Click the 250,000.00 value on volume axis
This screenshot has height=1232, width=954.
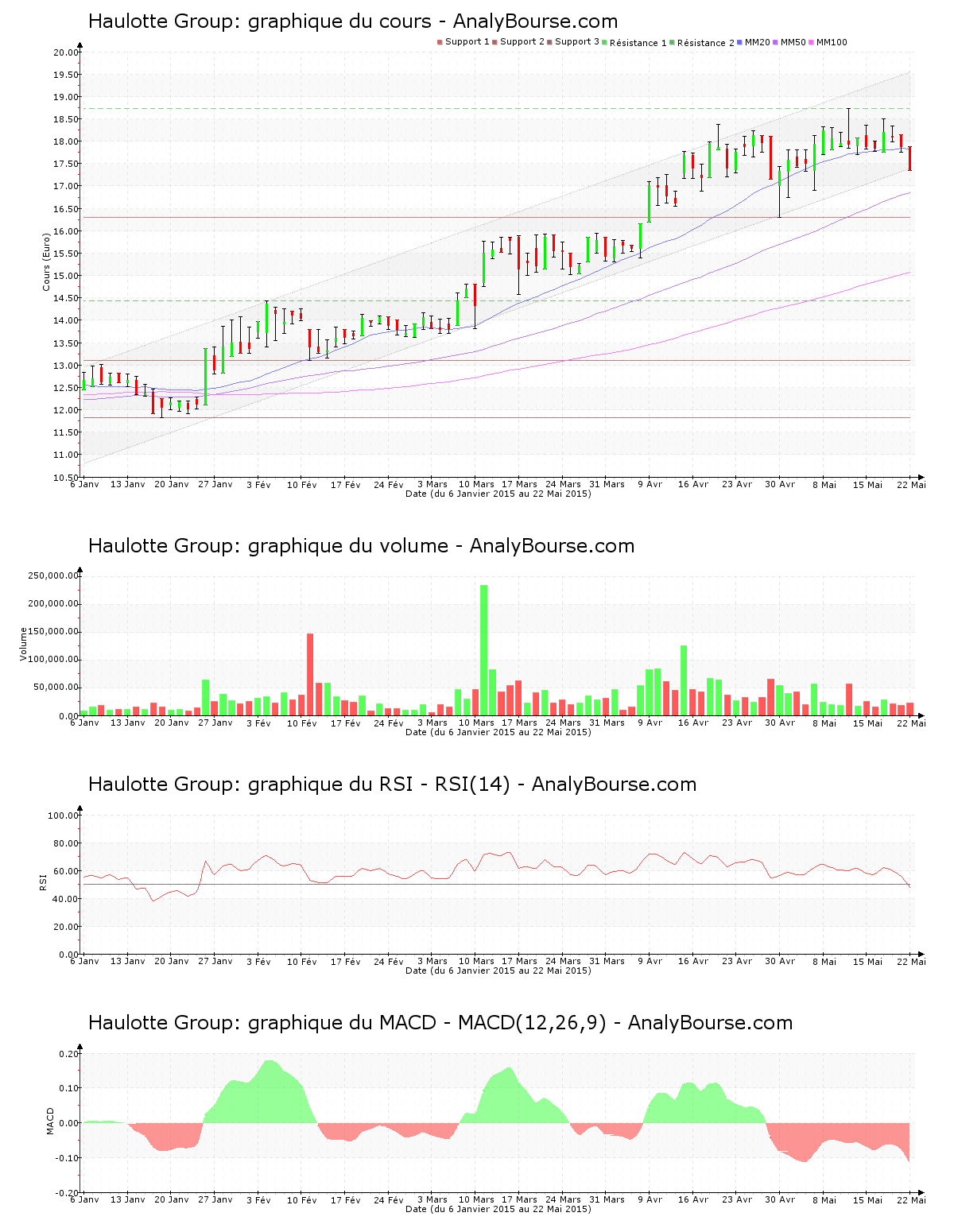(x=53, y=575)
